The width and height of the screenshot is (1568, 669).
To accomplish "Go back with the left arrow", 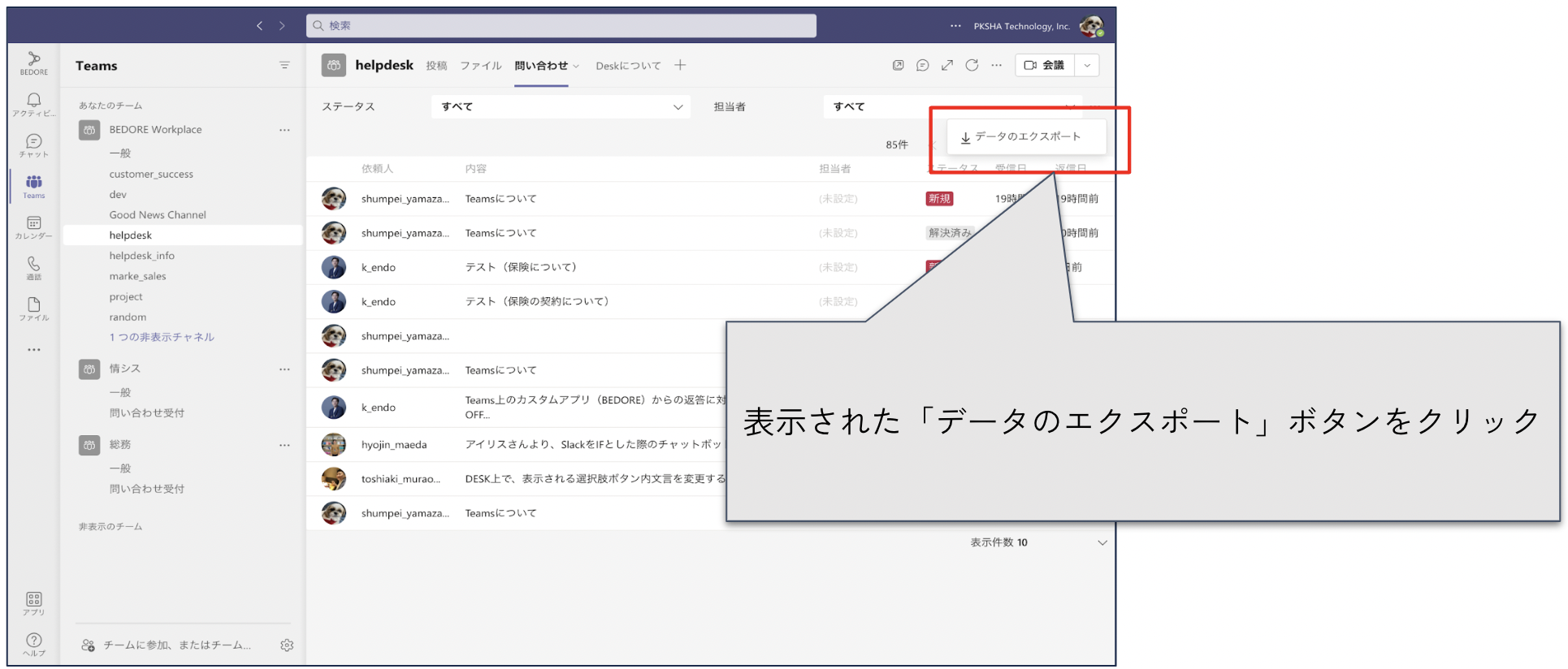I will 259,26.
